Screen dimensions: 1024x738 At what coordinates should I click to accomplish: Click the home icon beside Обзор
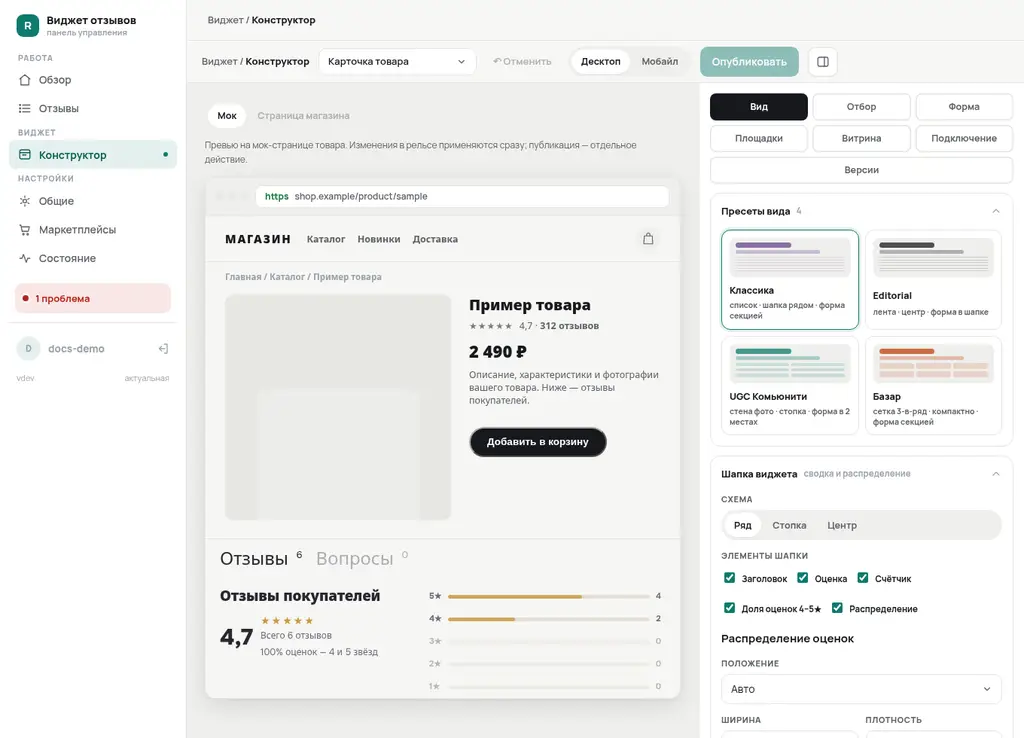(25, 80)
